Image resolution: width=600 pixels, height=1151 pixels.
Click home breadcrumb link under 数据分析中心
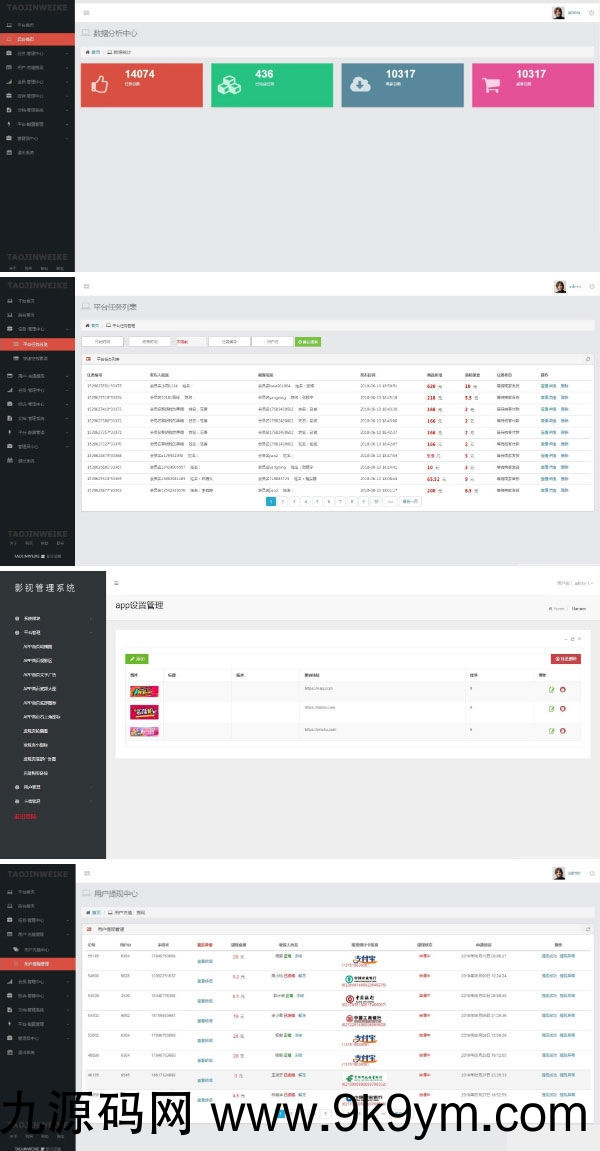coord(93,51)
